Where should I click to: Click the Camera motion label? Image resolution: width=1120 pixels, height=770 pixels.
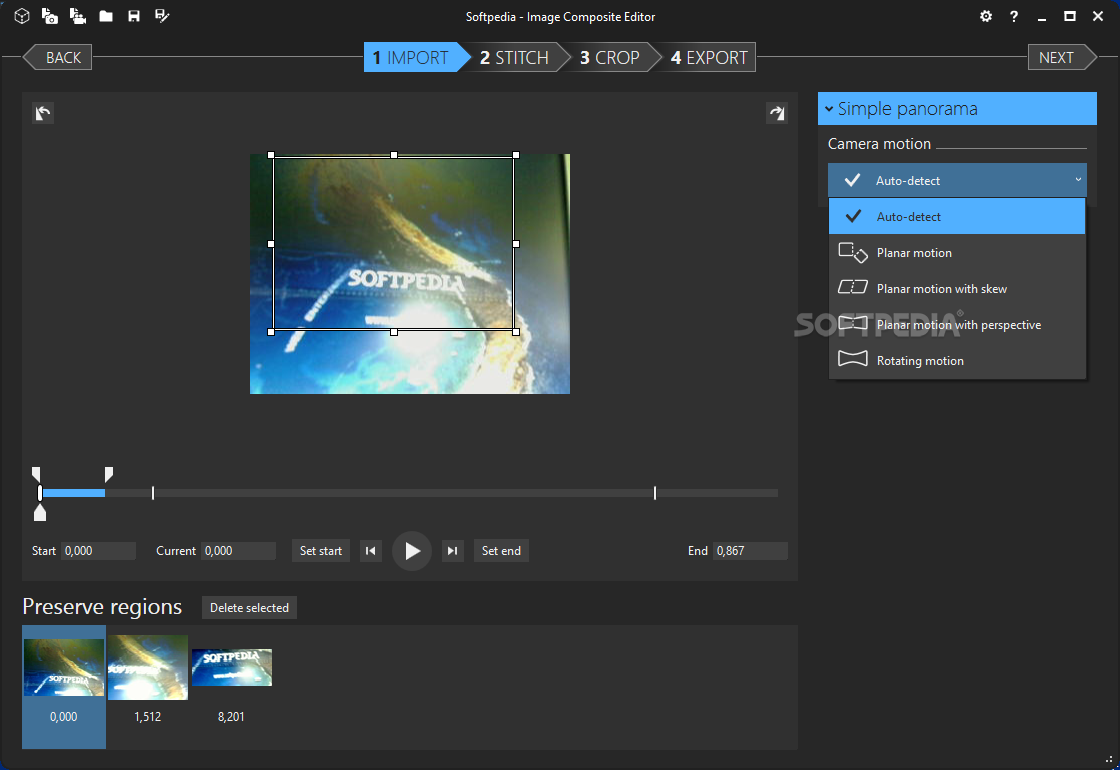(x=879, y=144)
